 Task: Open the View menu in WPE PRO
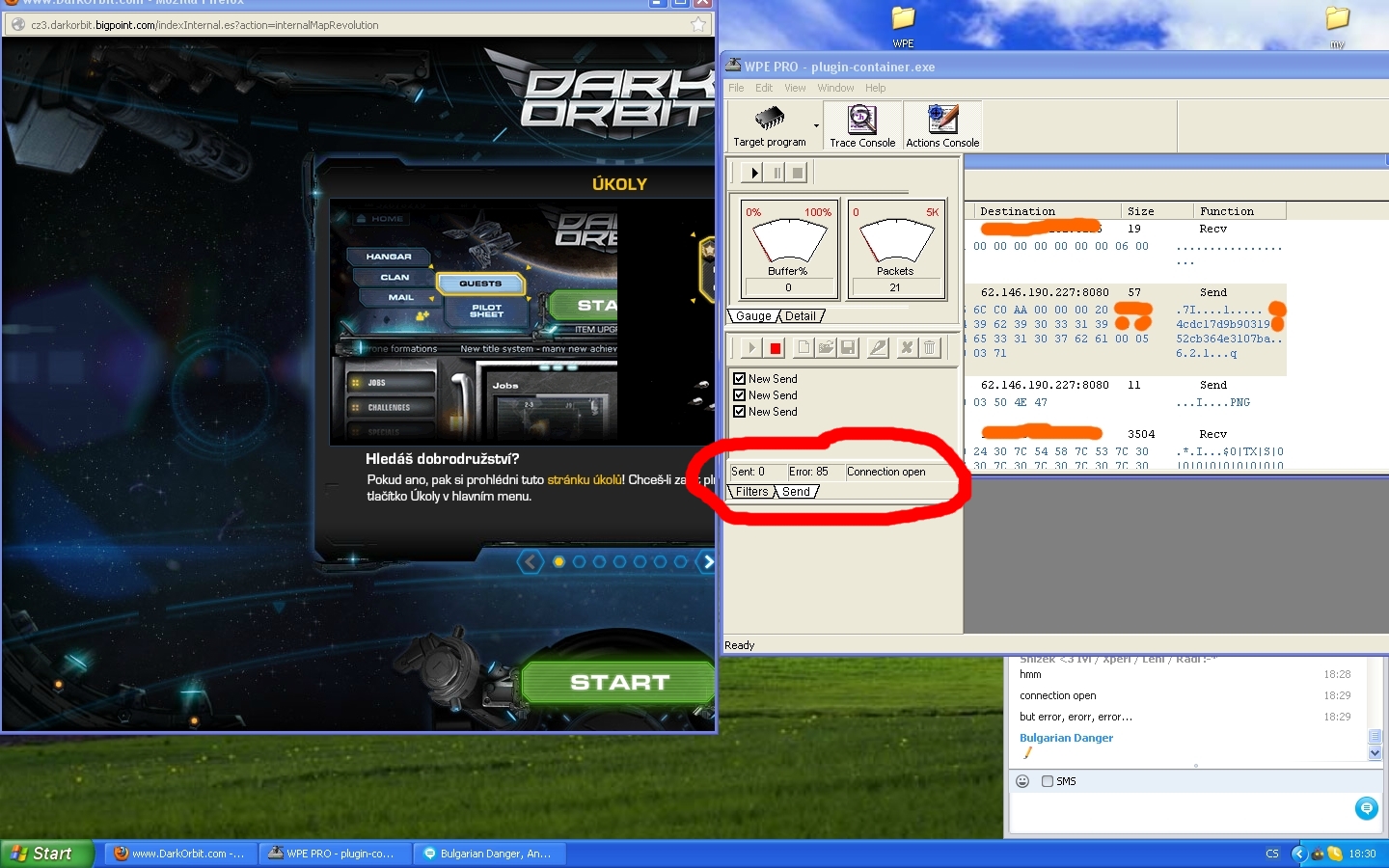(795, 88)
